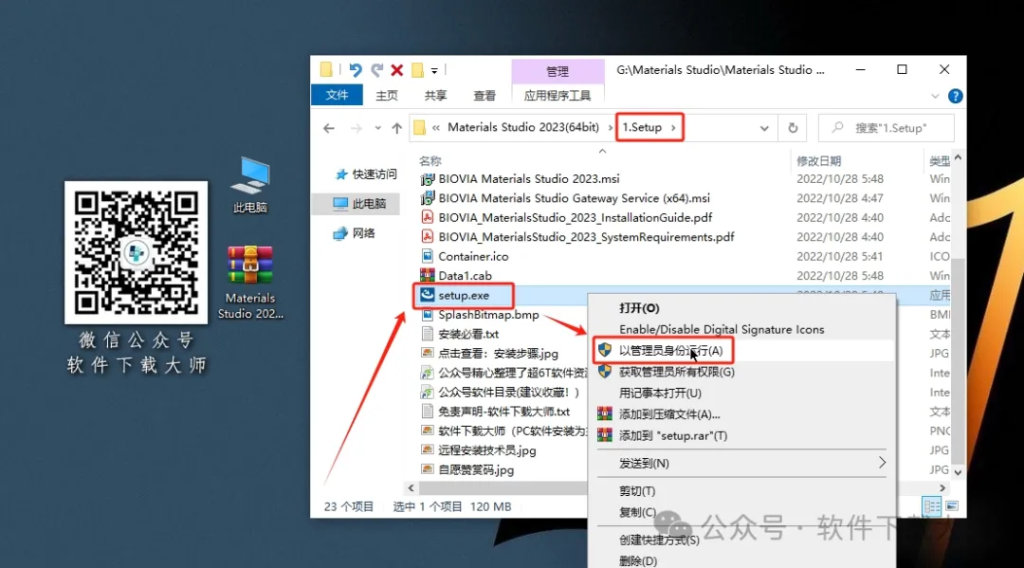Click the 1.Setup breadcrumb segment
The height and width of the screenshot is (568, 1024).
tap(642, 127)
